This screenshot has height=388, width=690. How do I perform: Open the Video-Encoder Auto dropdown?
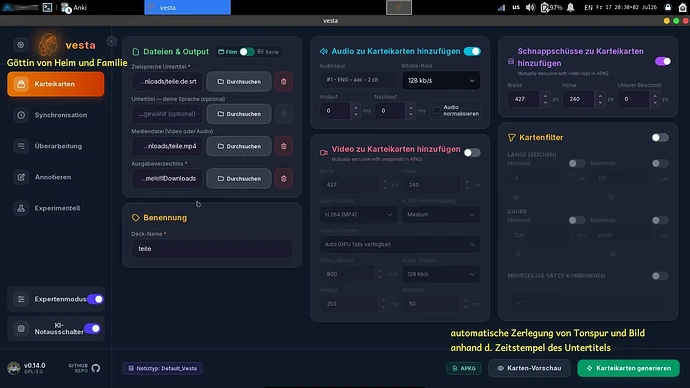pyautogui.click(x=400, y=244)
